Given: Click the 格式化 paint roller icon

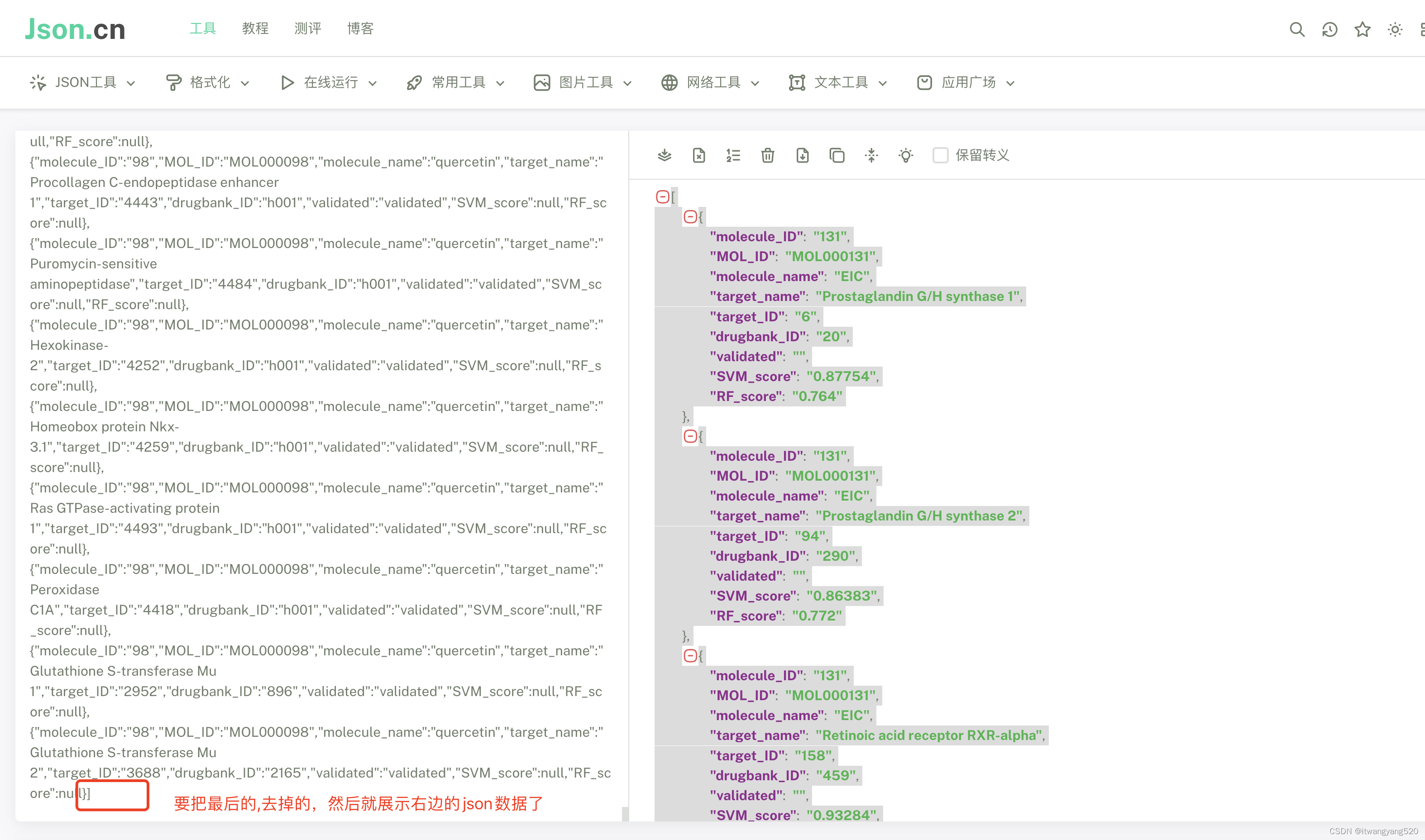Looking at the screenshot, I should [x=173, y=83].
